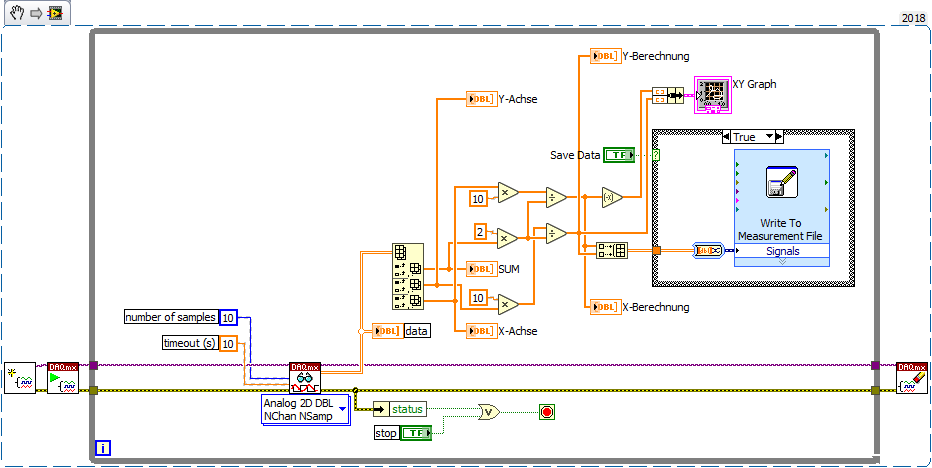Viewport: 932px width, 468px height.
Task: Click the status unbundle element
Action: (408, 409)
